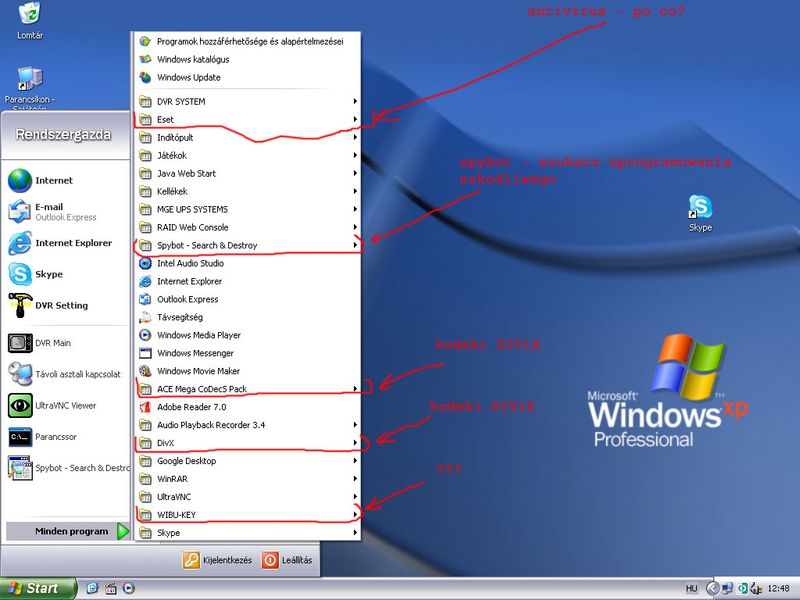Expand the Google Desktop submenu arrow
Image resolution: width=800 pixels, height=600 pixels.
click(355, 461)
